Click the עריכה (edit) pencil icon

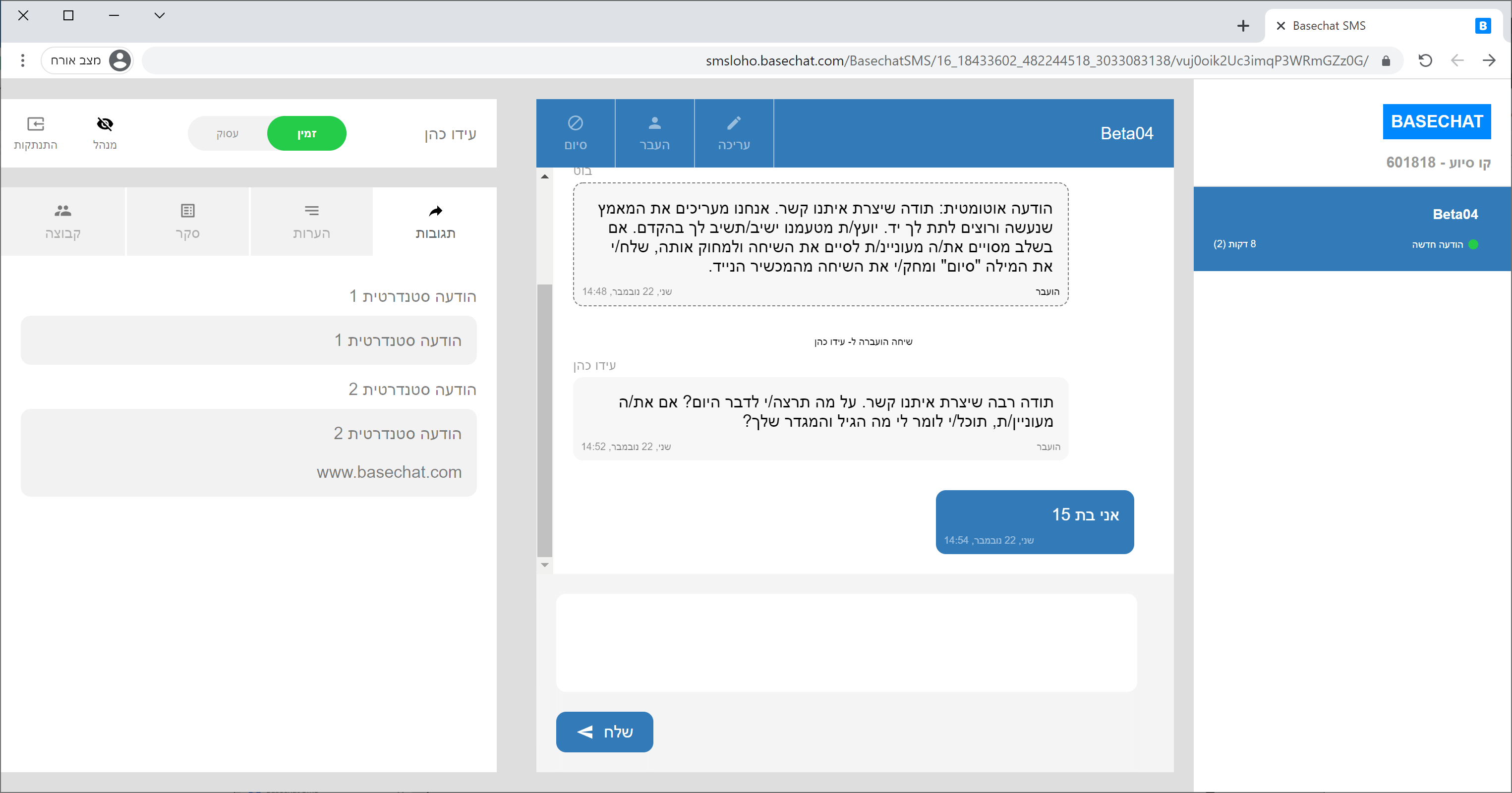click(733, 123)
